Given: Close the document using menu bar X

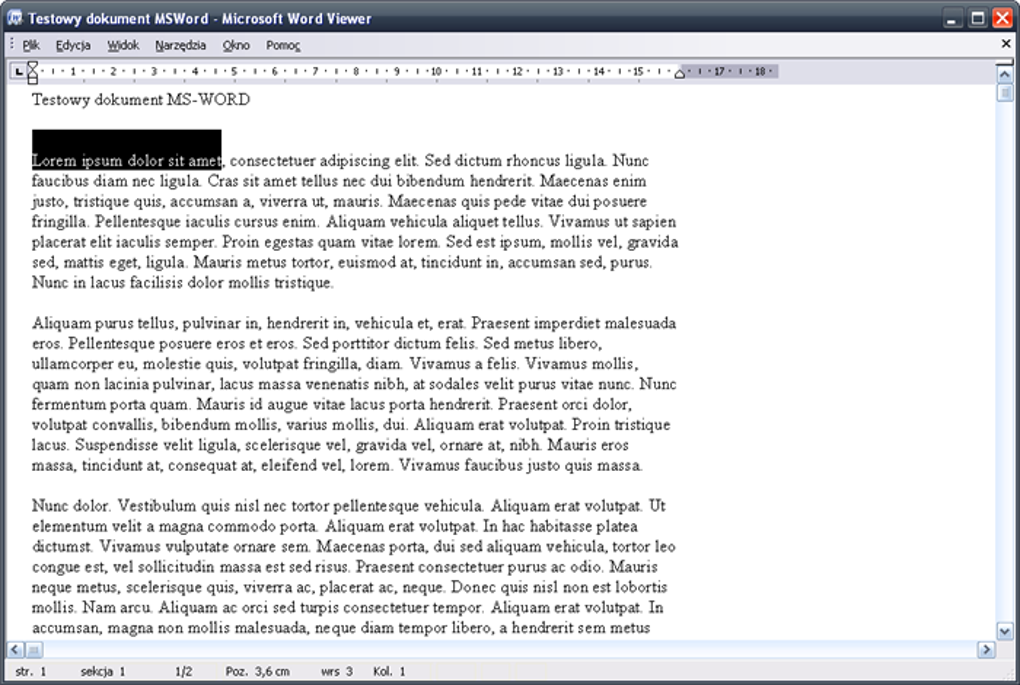Looking at the screenshot, I should click(x=1006, y=44).
